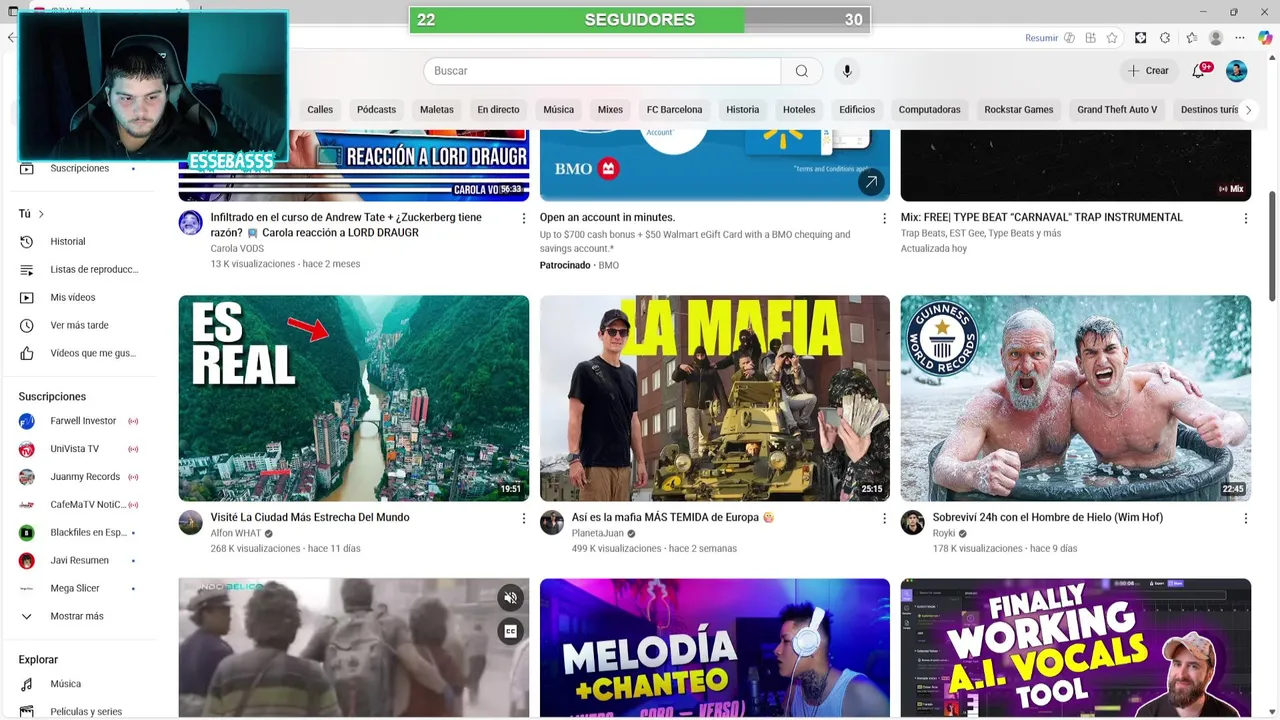The image size is (1280, 720).
Task: Select the Pódcasts category chip
Action: [x=376, y=110]
